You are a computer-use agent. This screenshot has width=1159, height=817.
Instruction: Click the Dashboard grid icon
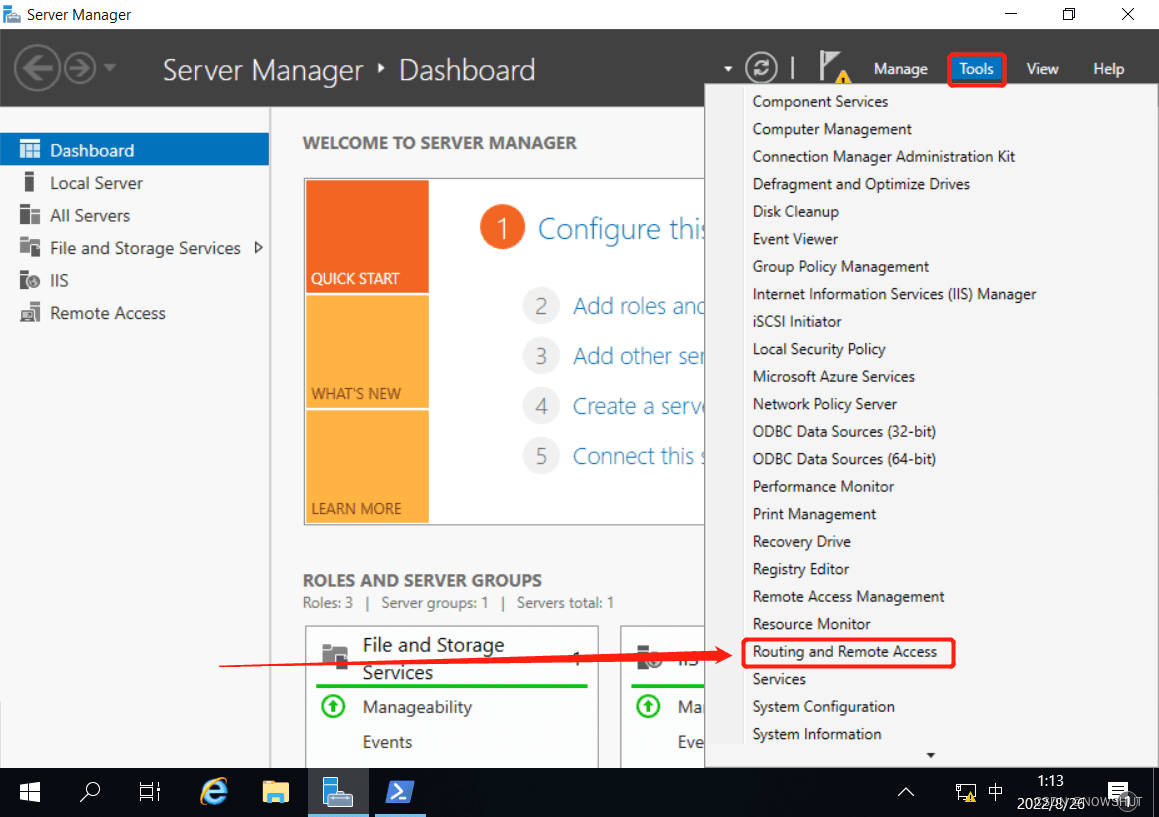tap(30, 149)
